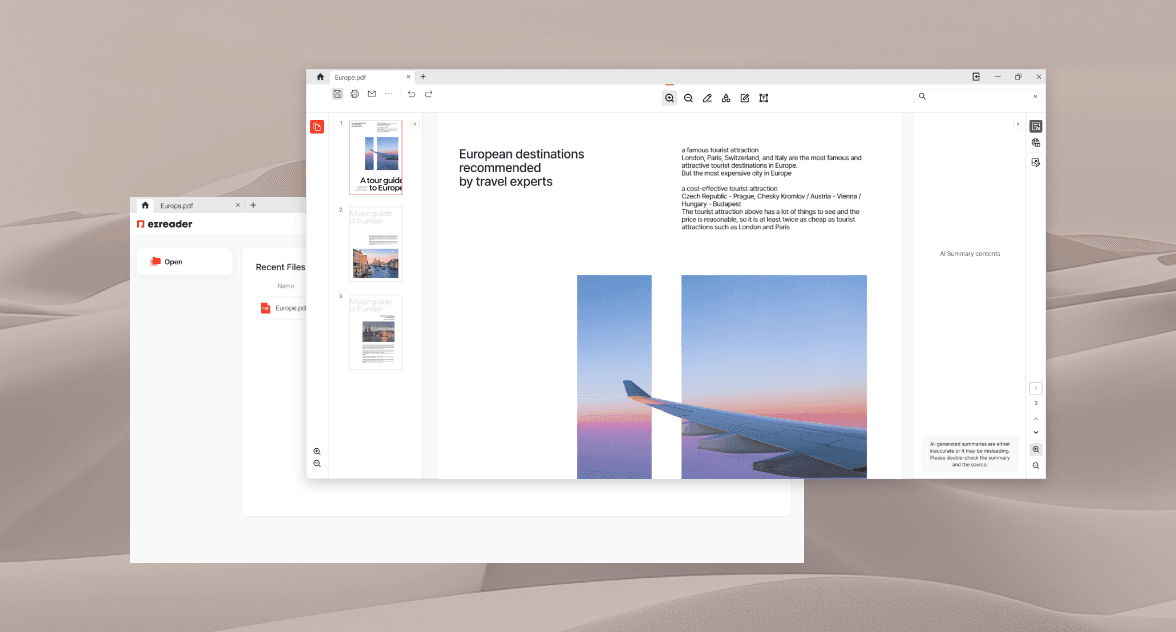Undo the last action
This screenshot has width=1176, height=632.
tap(411, 94)
